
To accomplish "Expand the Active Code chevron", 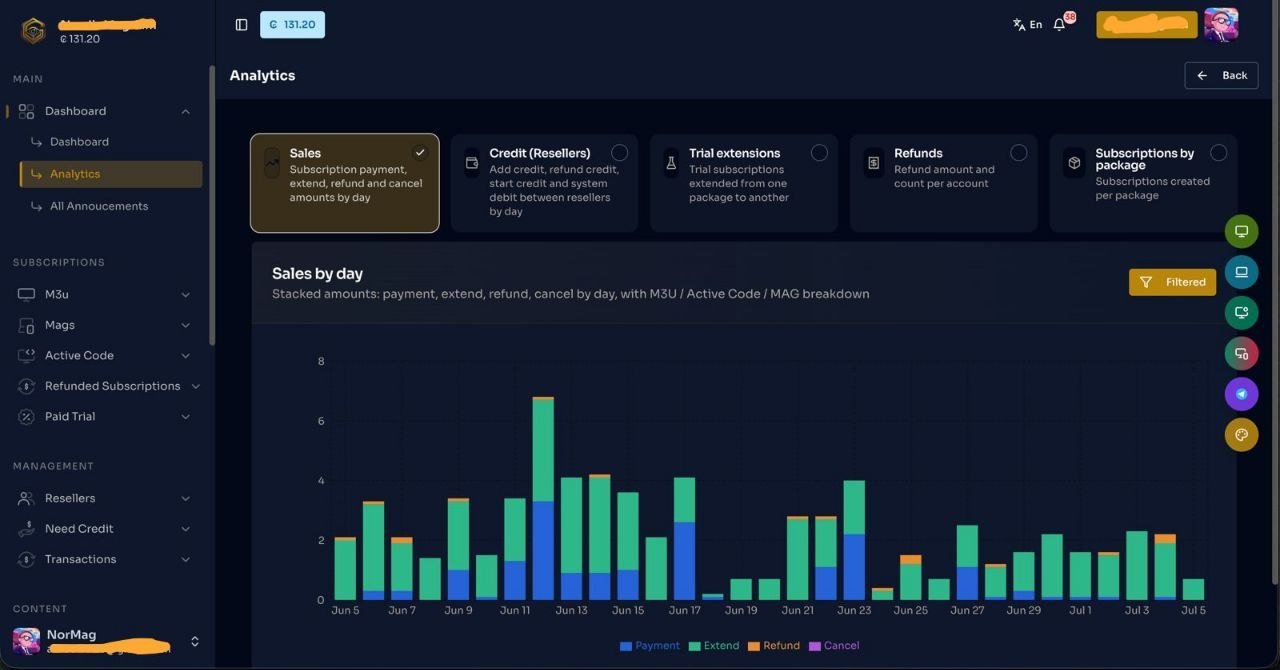I will pyautogui.click(x=186, y=355).
